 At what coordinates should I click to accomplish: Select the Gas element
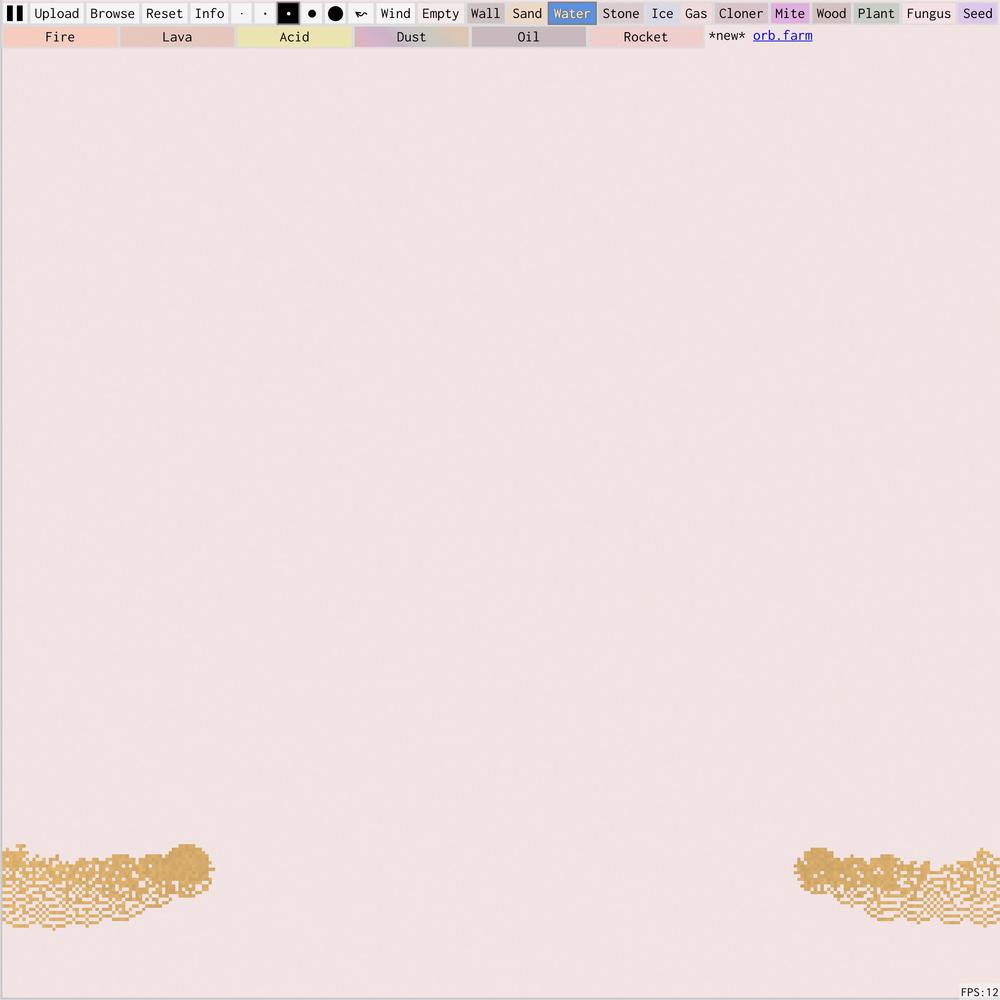(696, 13)
